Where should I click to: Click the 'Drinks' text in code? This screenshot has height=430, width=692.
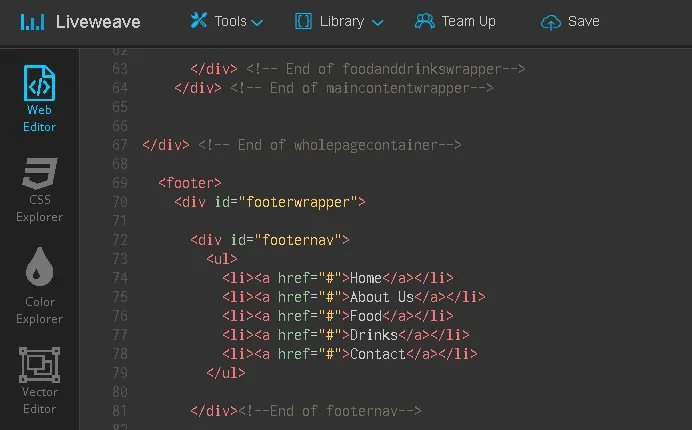pos(374,335)
